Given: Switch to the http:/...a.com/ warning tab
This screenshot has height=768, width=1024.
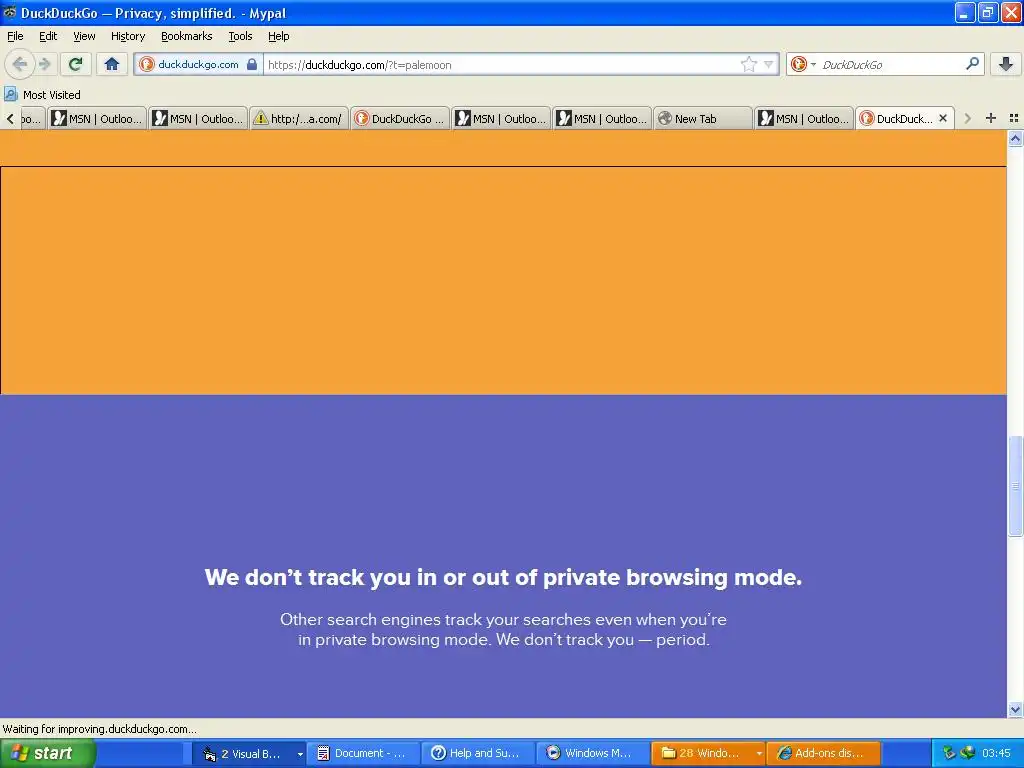Looking at the screenshot, I should point(298,119).
